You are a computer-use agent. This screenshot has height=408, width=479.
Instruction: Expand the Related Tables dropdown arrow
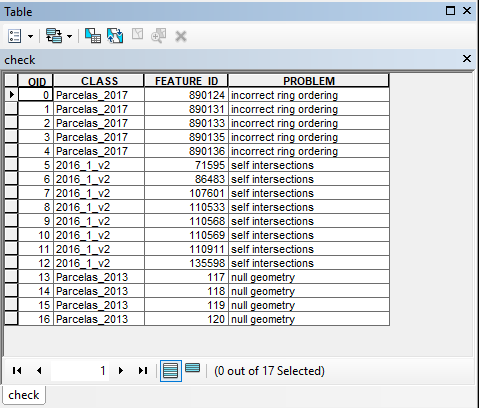coord(69,36)
